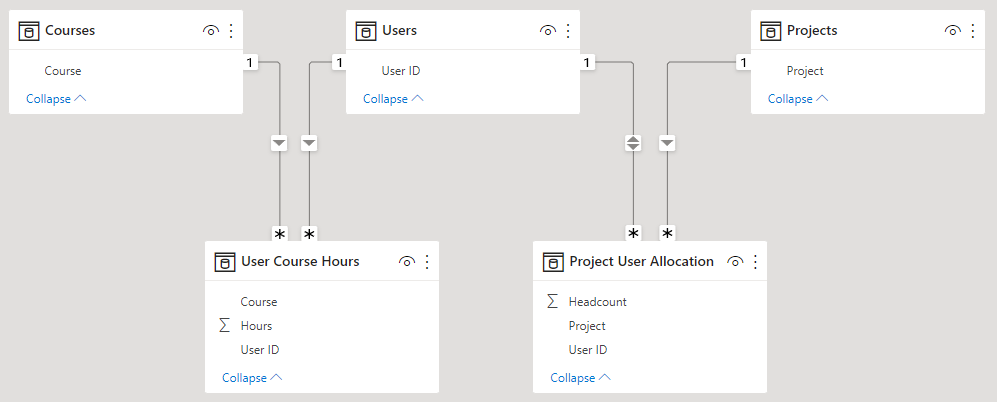Toggle visibility of the Projects table

[952, 31]
